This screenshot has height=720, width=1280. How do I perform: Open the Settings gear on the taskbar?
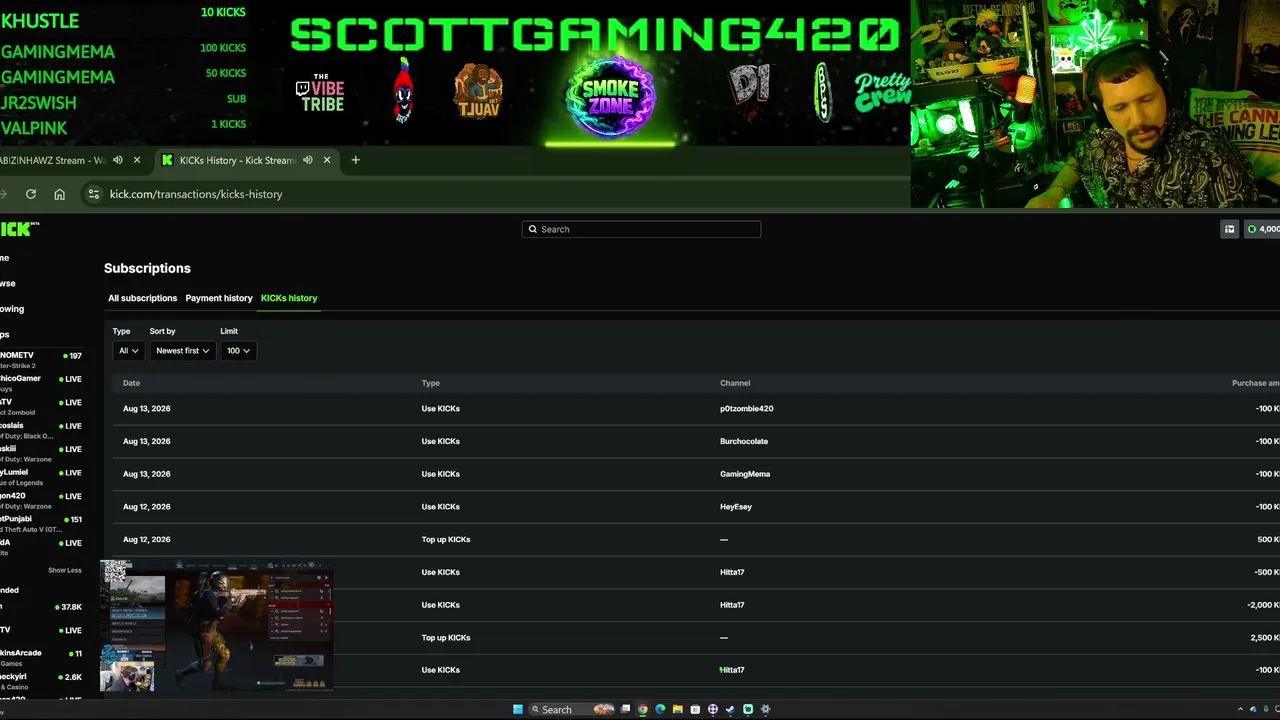pos(765,709)
